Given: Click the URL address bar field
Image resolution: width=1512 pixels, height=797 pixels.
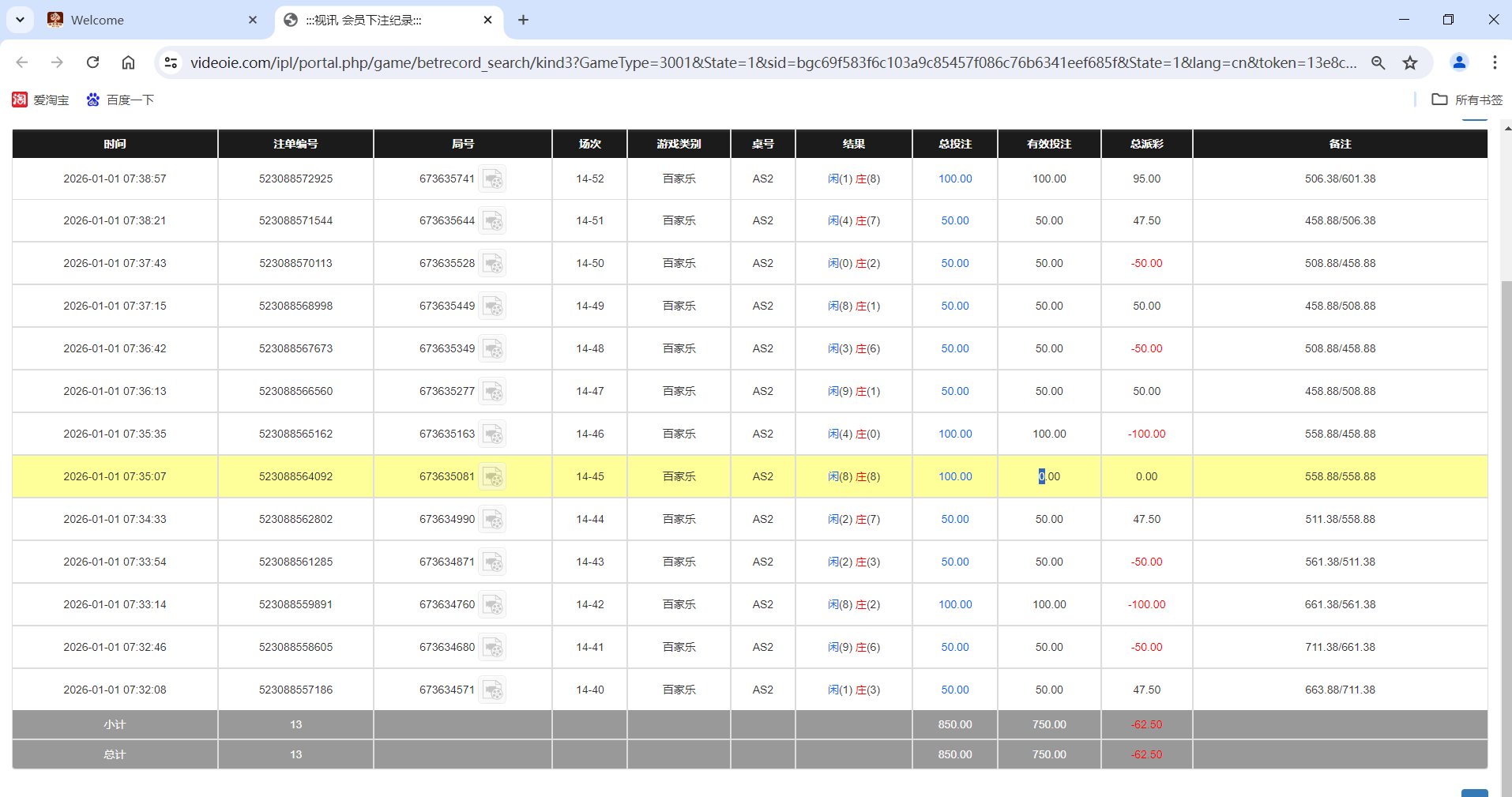Looking at the screenshot, I should click(x=773, y=62).
